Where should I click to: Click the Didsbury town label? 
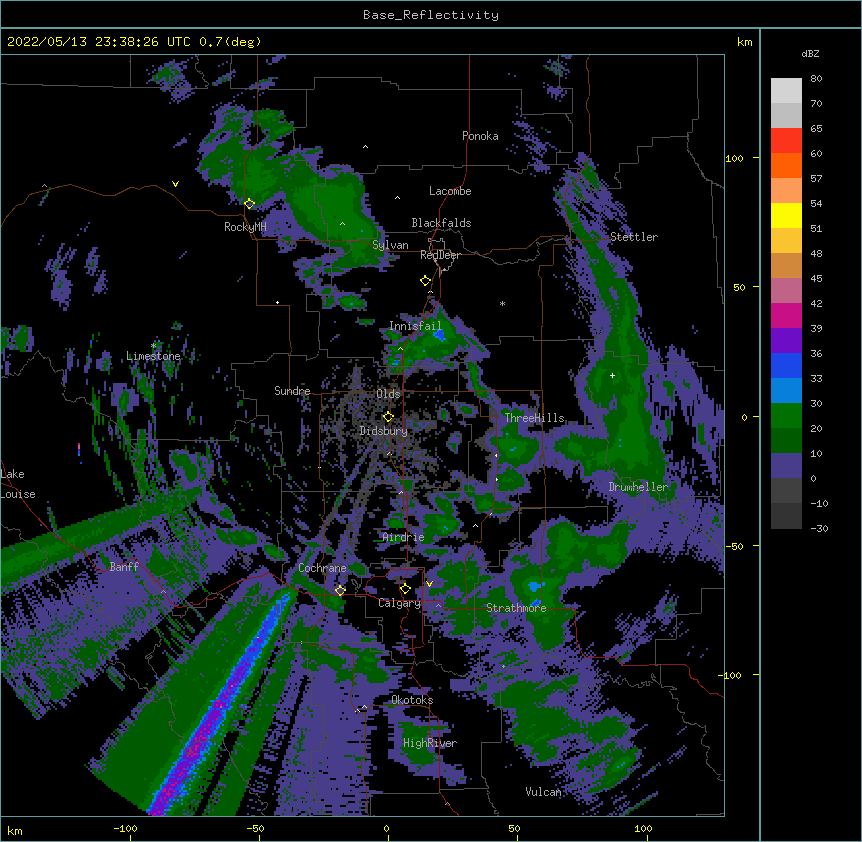pos(384,431)
